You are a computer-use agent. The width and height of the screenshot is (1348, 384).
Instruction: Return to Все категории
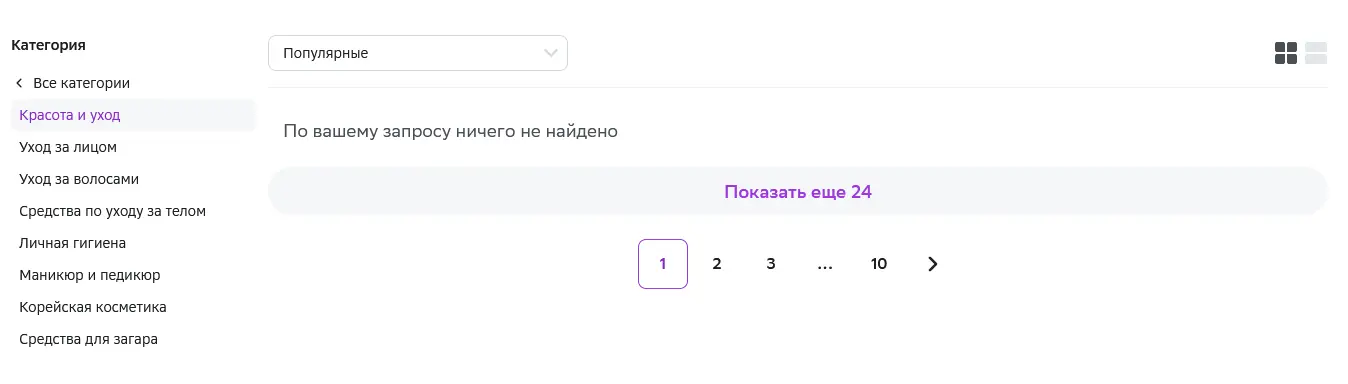(81, 83)
